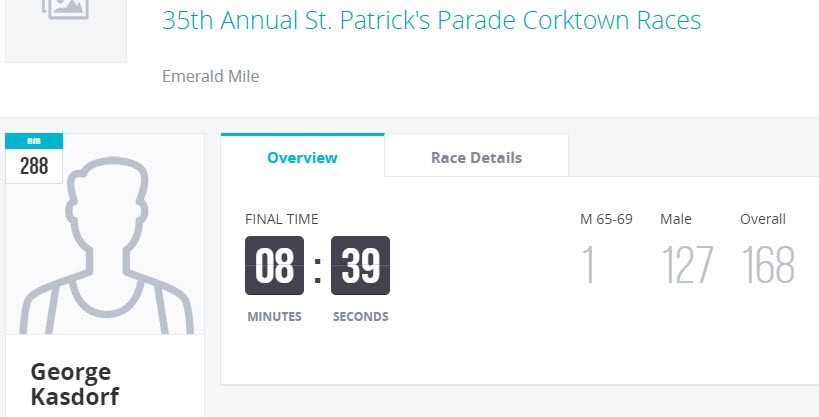Switch to the Overview tab

click(302, 157)
